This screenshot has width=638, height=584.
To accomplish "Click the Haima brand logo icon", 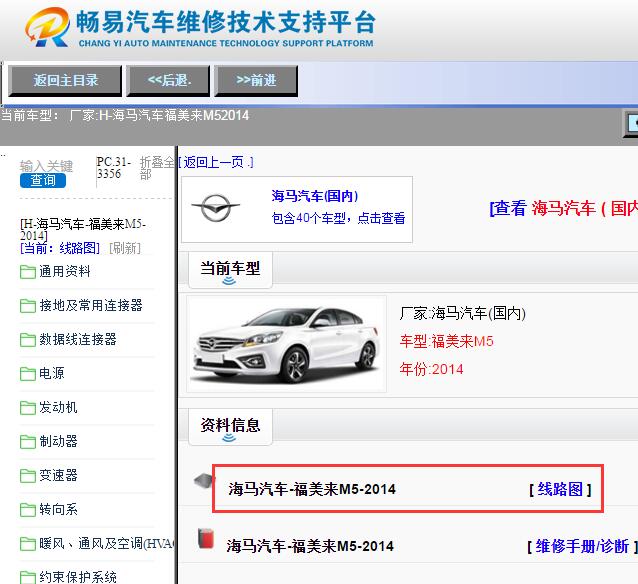I will 216,208.
